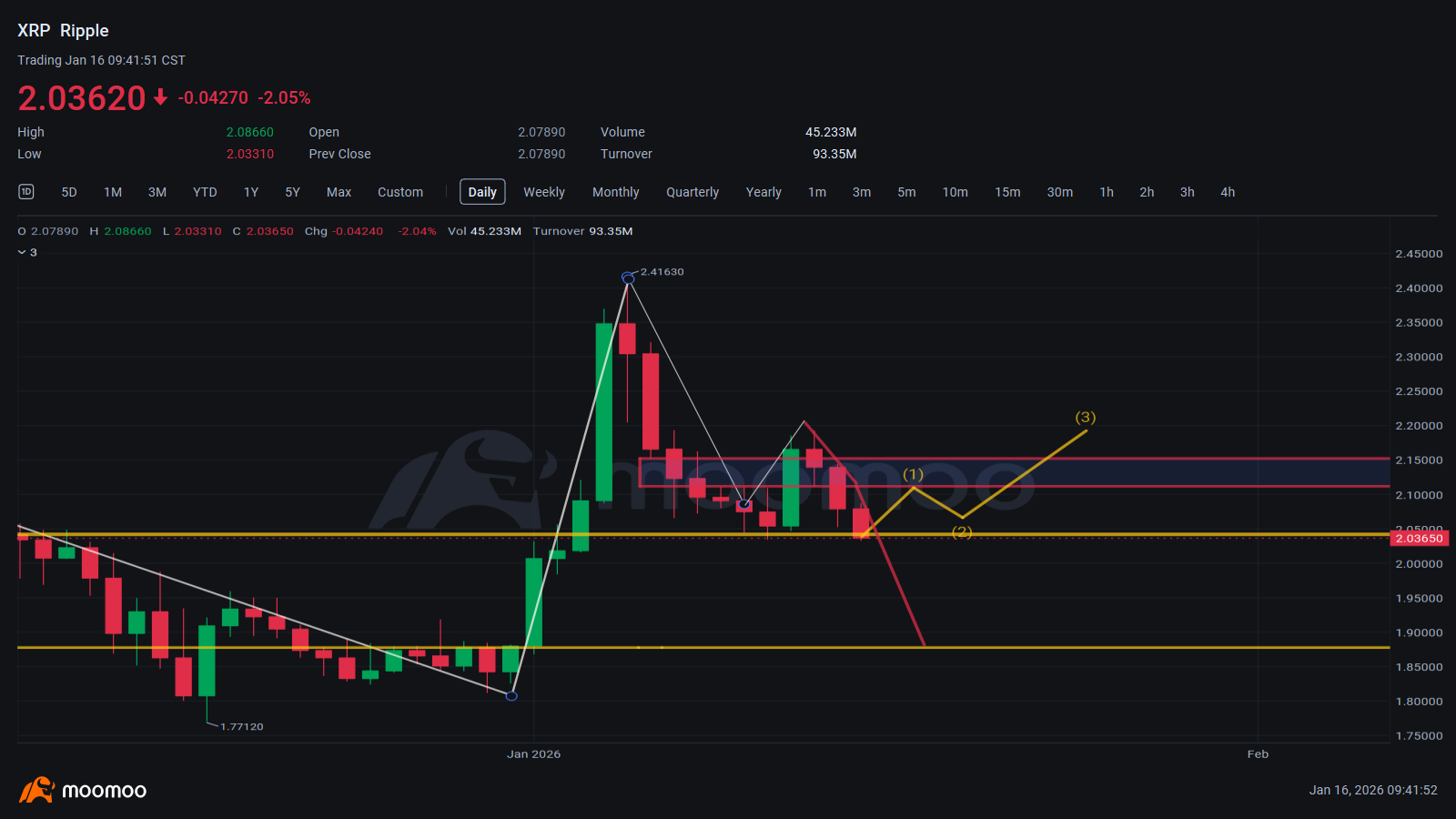Click the moomoo logo at bottom left
Image resolution: width=1456 pixels, height=819 pixels.
[x=83, y=790]
